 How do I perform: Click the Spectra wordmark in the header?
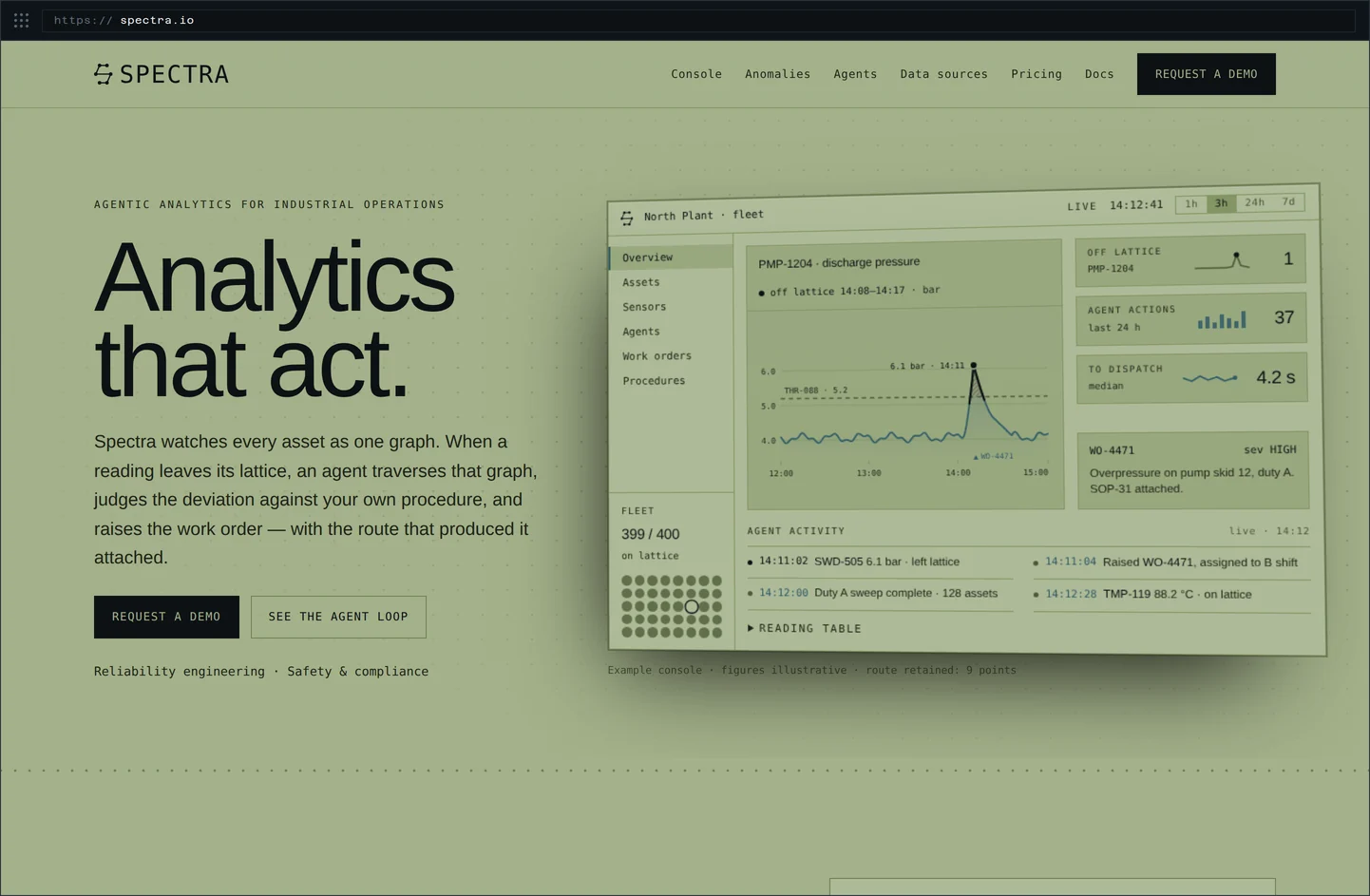point(175,74)
